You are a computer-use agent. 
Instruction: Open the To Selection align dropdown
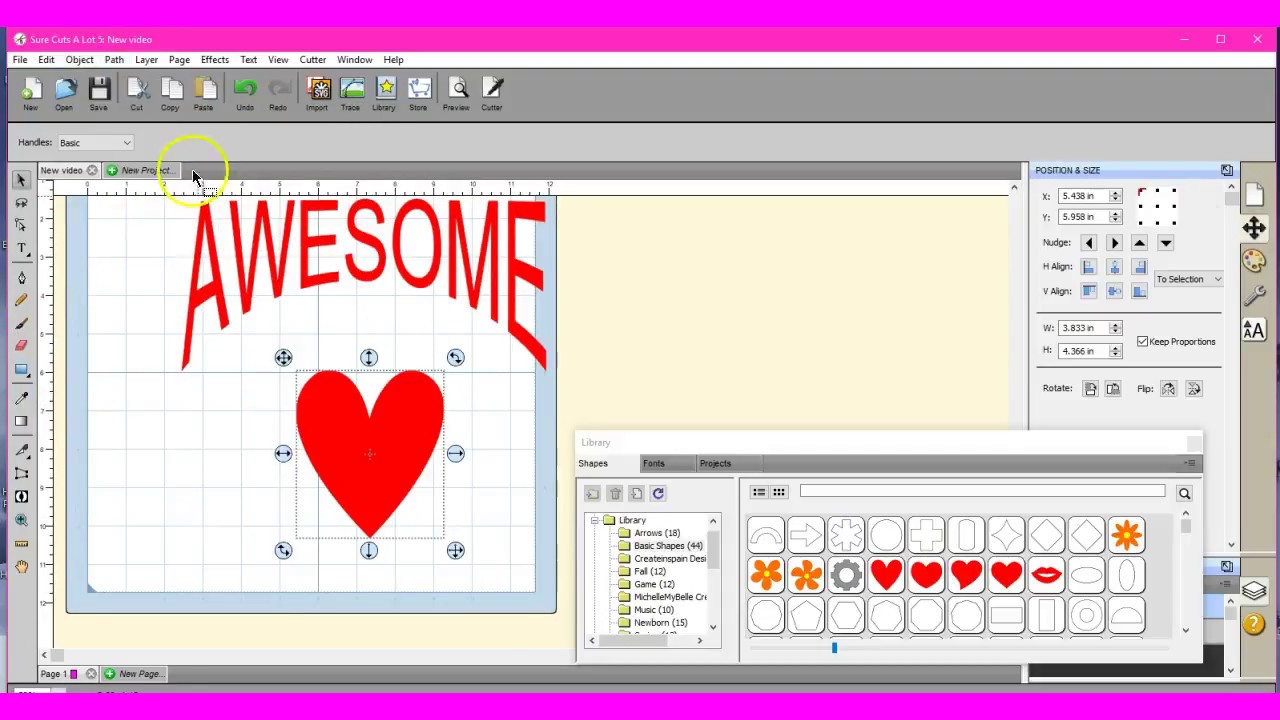(x=1189, y=279)
